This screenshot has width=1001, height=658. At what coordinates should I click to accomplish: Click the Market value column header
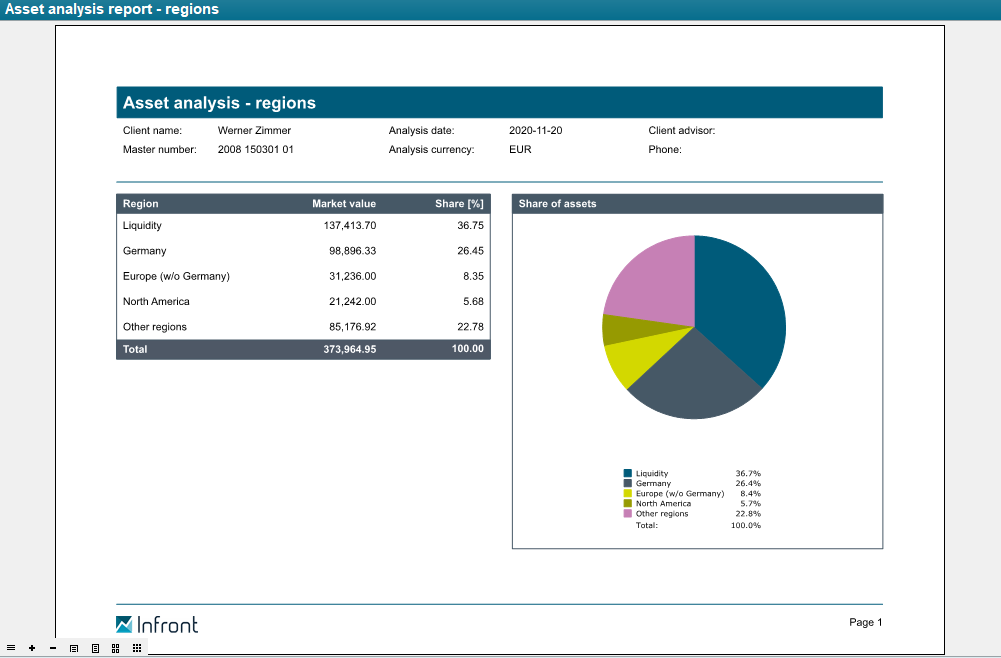tap(343, 204)
